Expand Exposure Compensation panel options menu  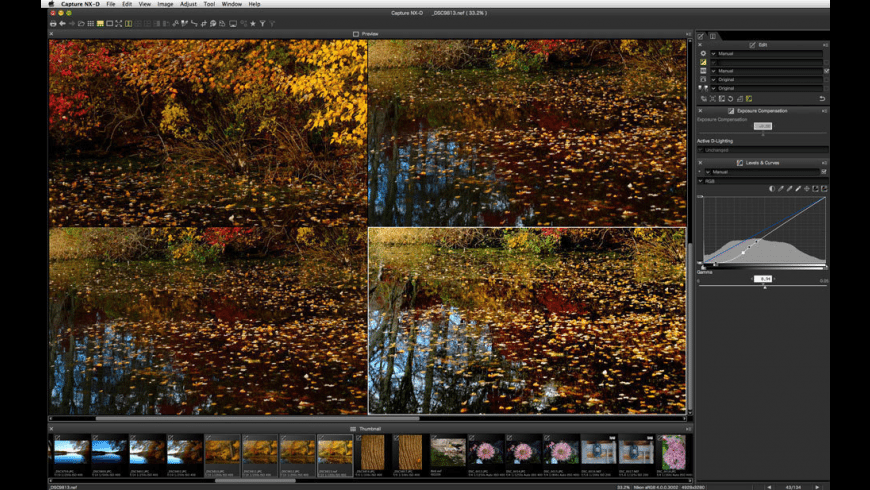pos(825,111)
